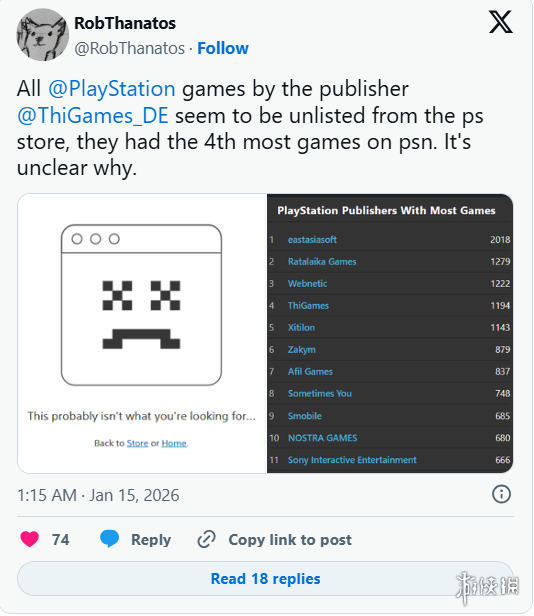Click the chain link copy icon
Image resolution: width=534 pixels, height=616 pixels.
[206, 539]
